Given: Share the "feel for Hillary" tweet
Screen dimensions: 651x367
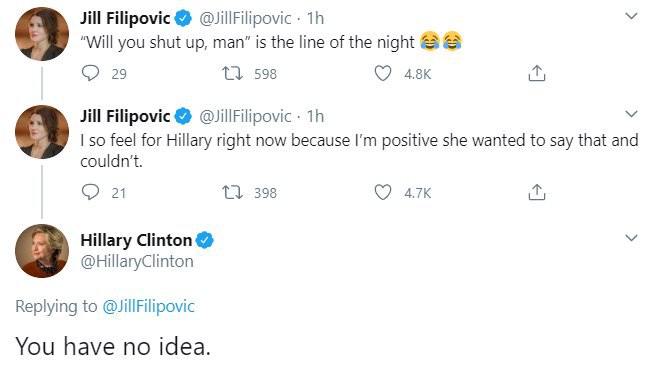Looking at the screenshot, I should coord(537,192).
